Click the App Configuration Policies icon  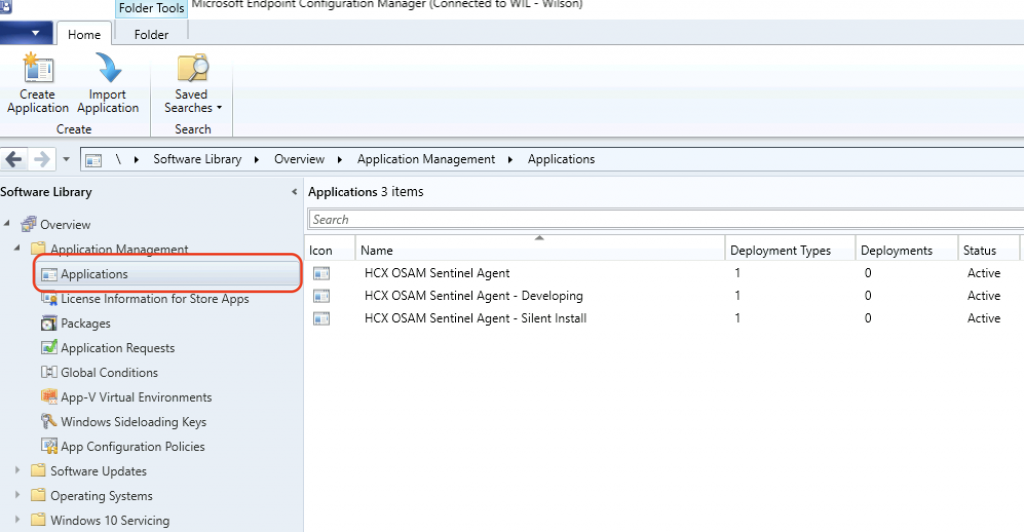point(49,446)
